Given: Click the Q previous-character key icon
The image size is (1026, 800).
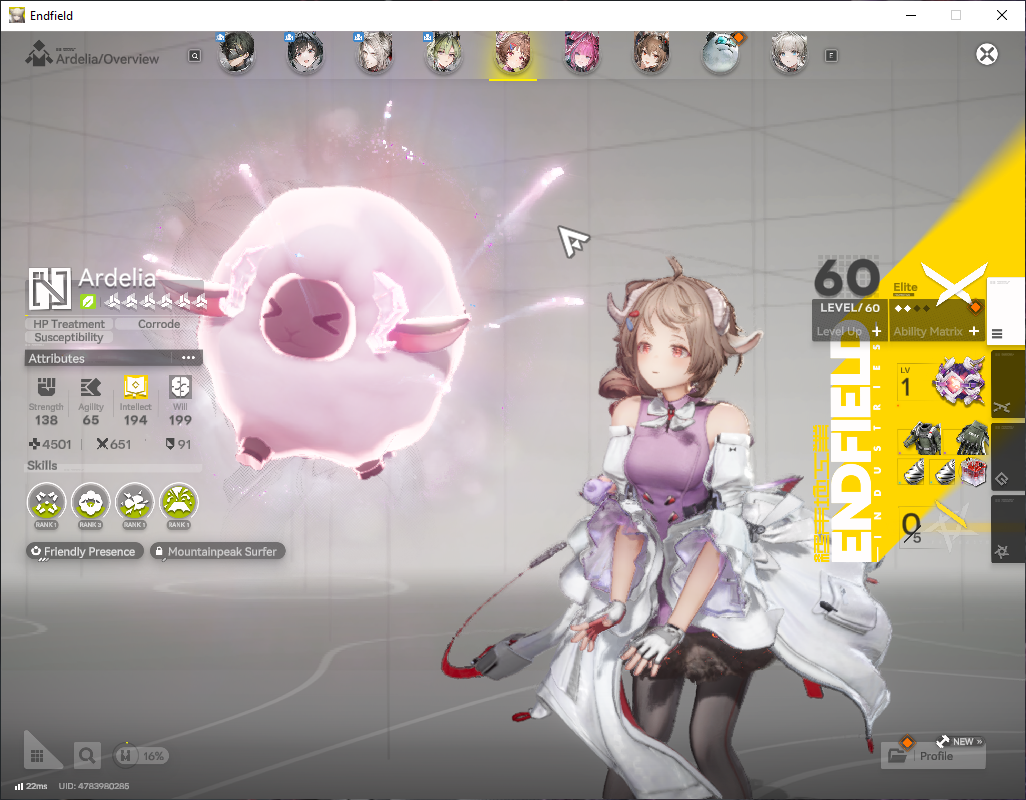Looking at the screenshot, I should (x=194, y=56).
